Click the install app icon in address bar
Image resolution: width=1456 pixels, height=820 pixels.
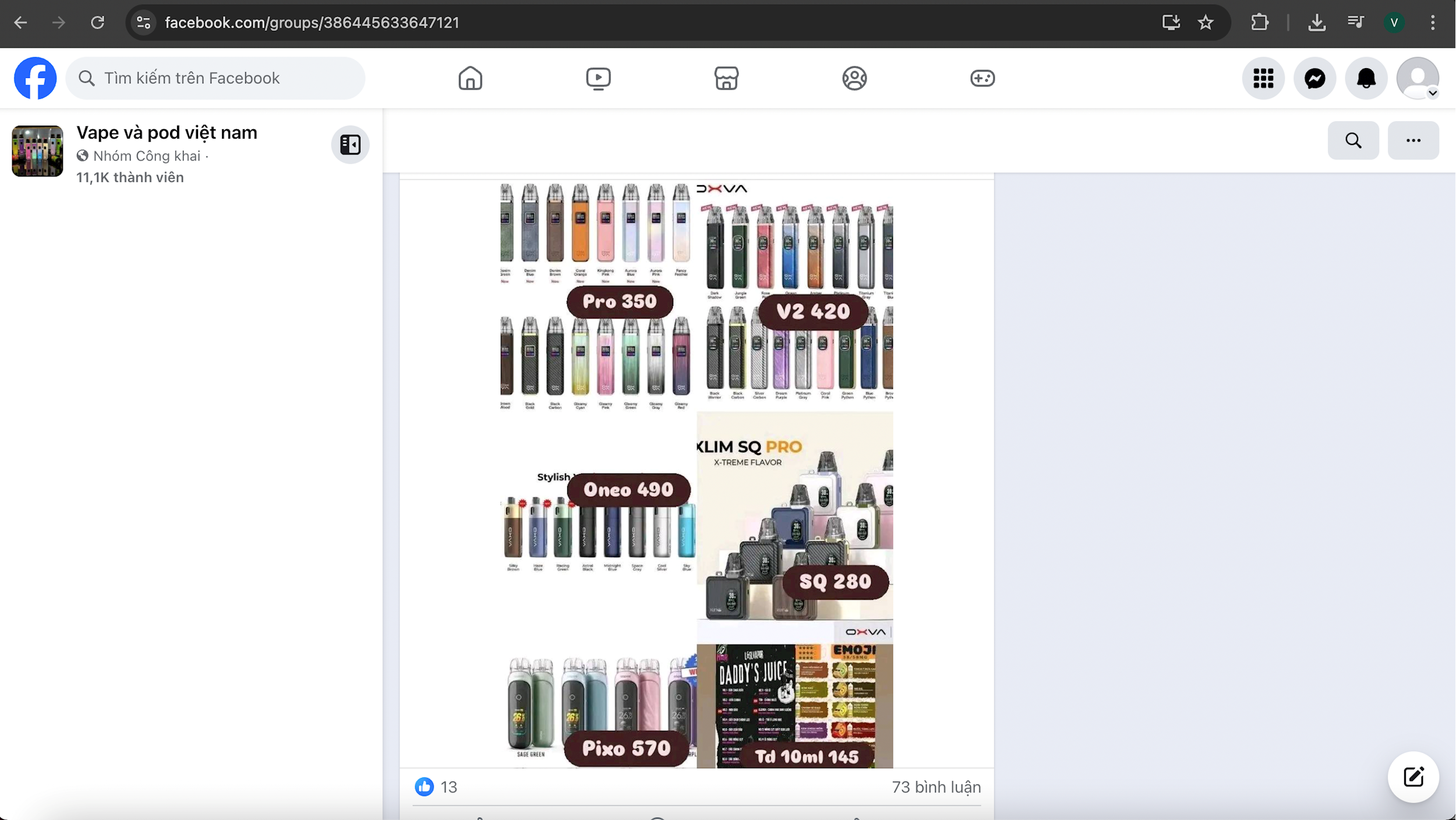[x=1171, y=23]
